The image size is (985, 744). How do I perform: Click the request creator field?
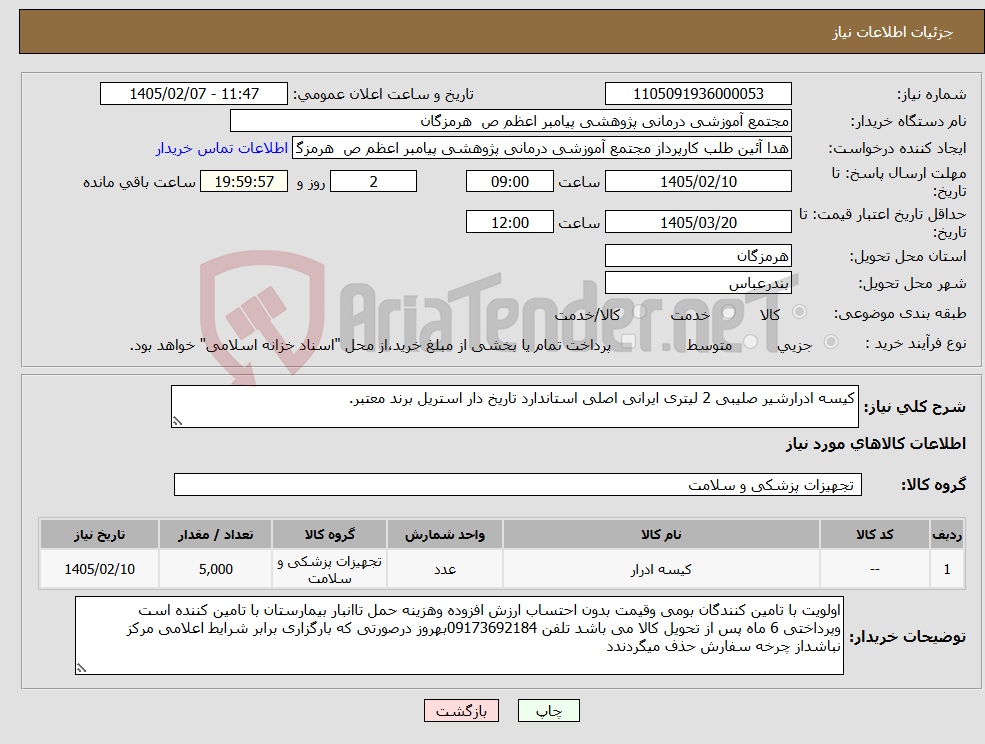(541, 148)
